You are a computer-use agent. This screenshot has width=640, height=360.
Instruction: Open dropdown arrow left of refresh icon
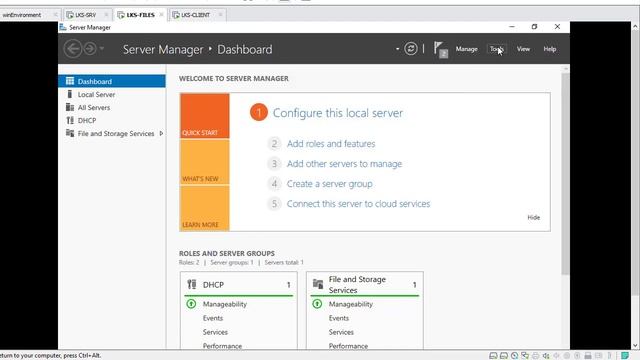tap(397, 49)
